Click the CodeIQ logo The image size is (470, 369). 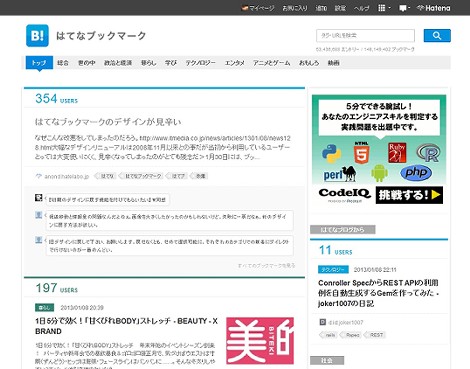[344, 195]
